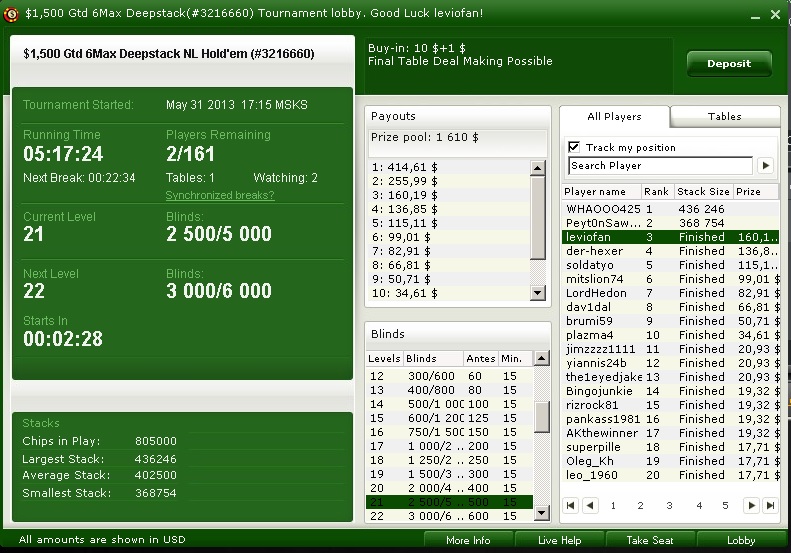Viewport: 791px width, 553px height.
Task: Open page 3 of the players list
Action: (x=669, y=506)
